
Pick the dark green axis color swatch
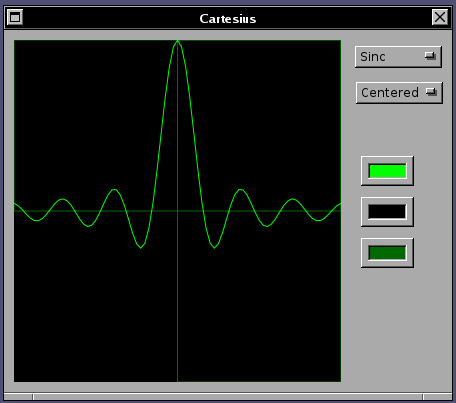[387, 253]
